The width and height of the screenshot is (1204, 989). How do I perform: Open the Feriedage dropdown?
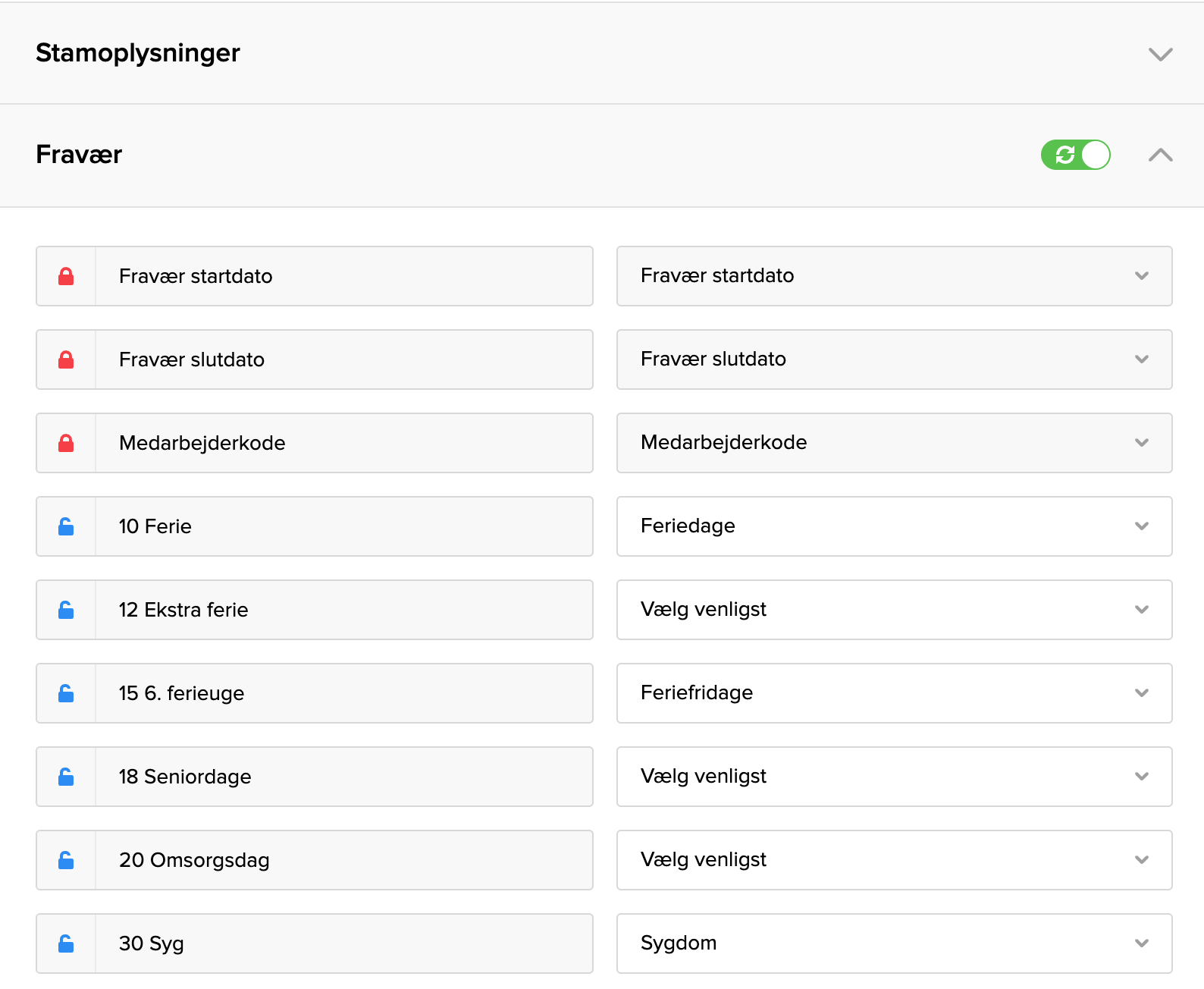click(x=894, y=526)
